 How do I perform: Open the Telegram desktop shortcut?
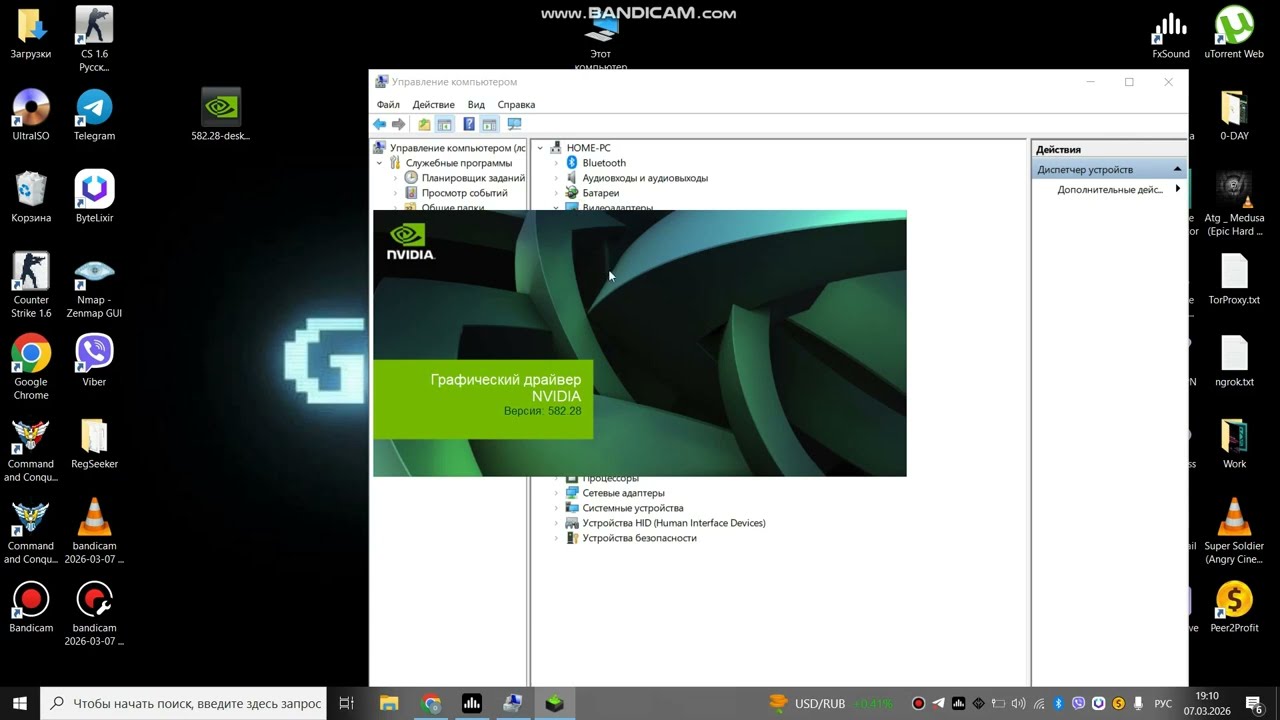click(x=94, y=115)
